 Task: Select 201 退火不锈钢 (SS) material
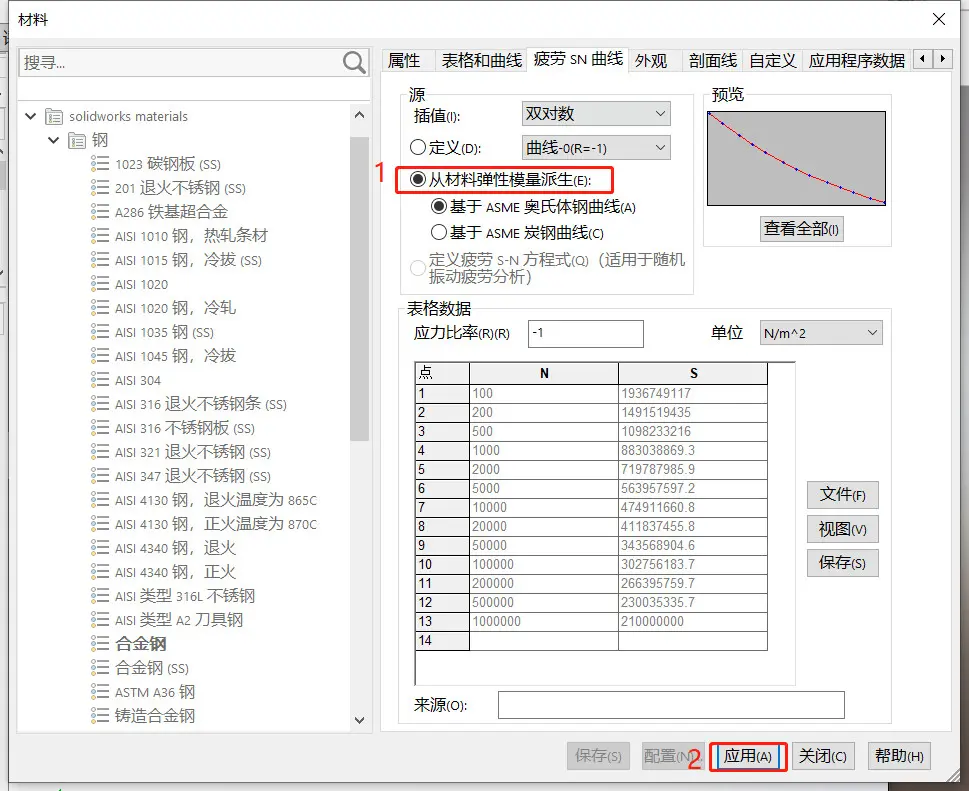(x=180, y=188)
